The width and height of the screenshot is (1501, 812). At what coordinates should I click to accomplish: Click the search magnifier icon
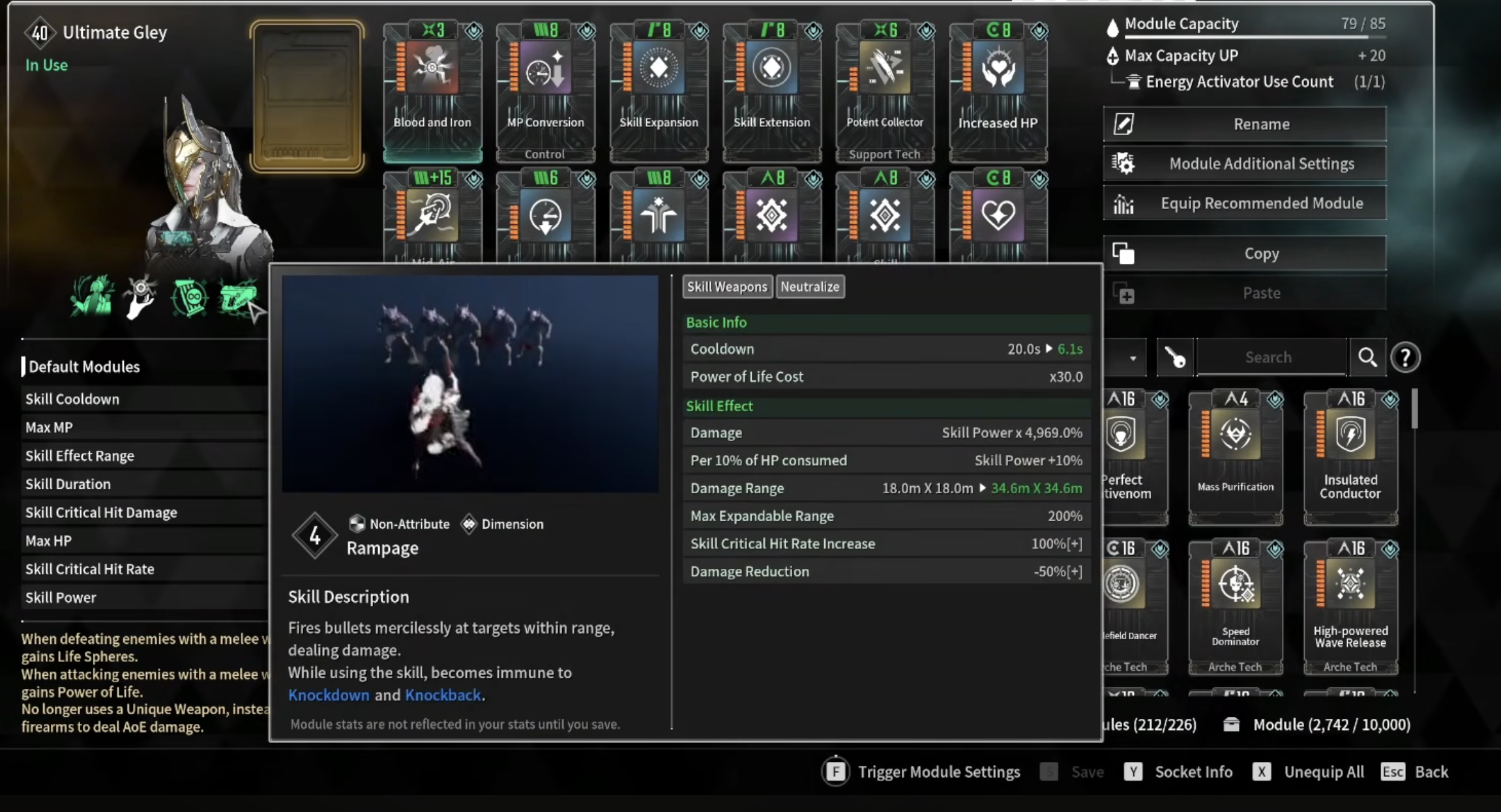(x=1367, y=357)
